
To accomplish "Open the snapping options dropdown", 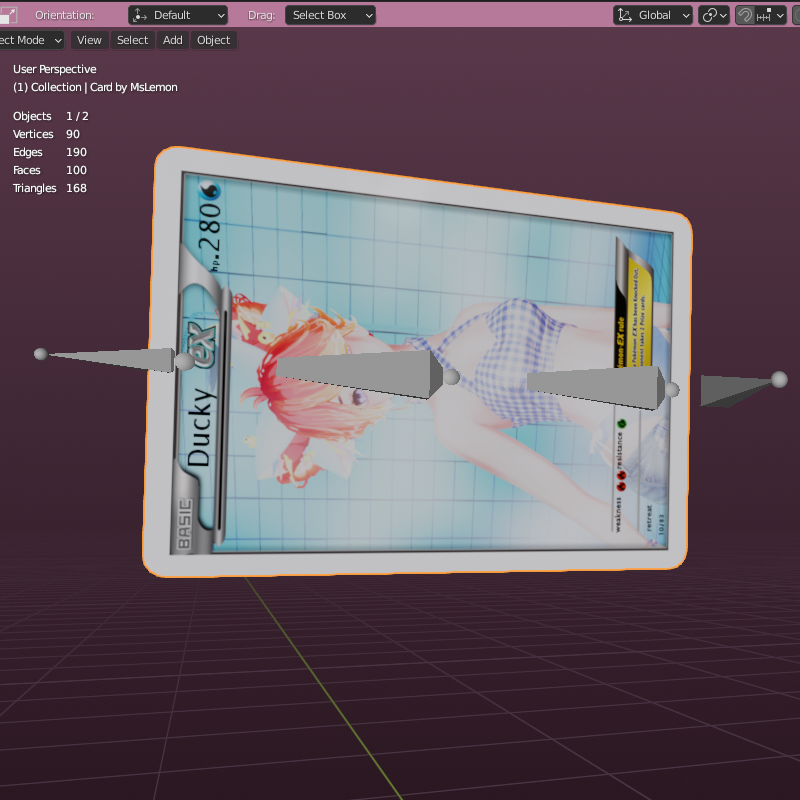I will [770, 15].
